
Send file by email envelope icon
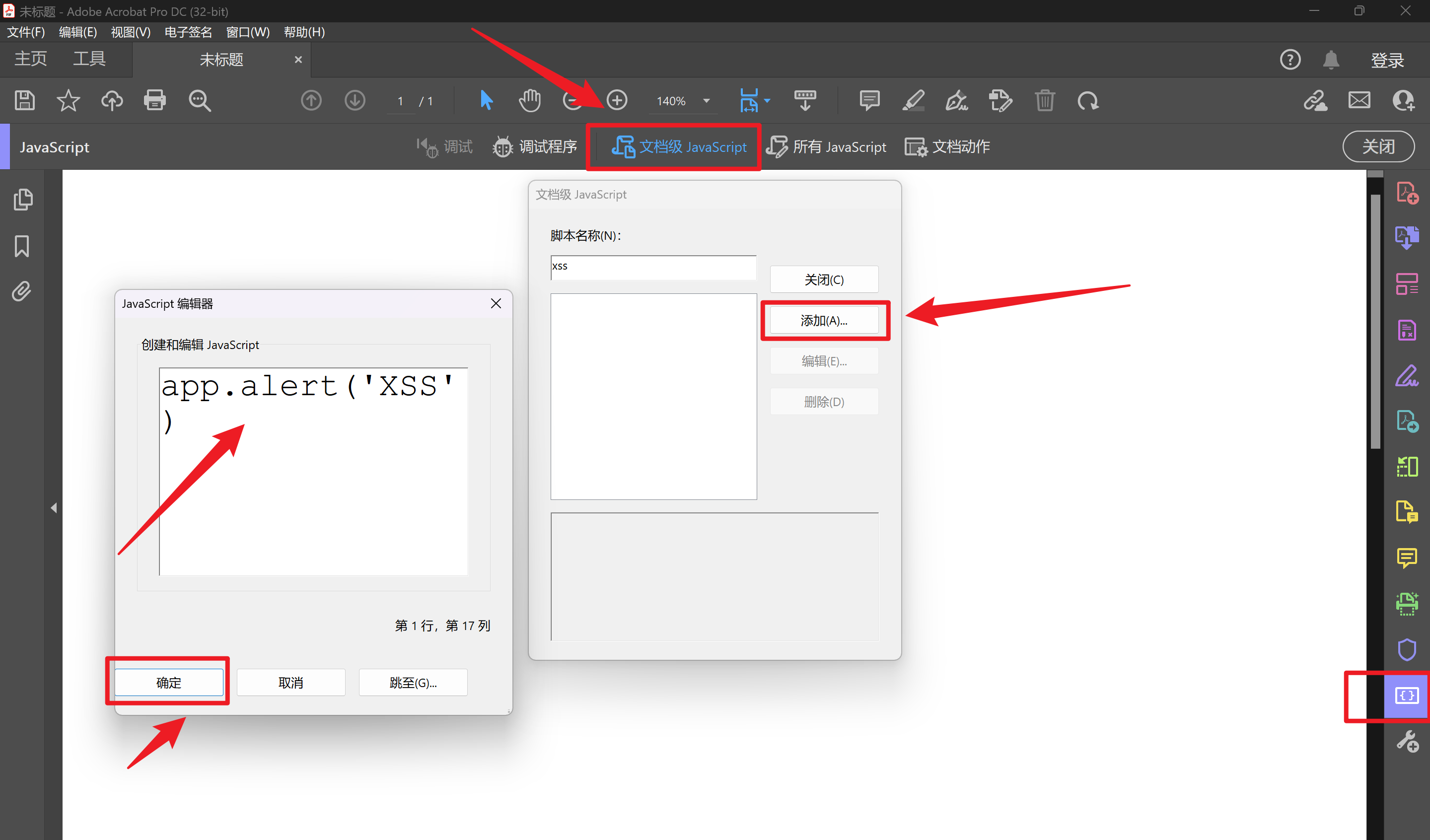pos(1359,100)
